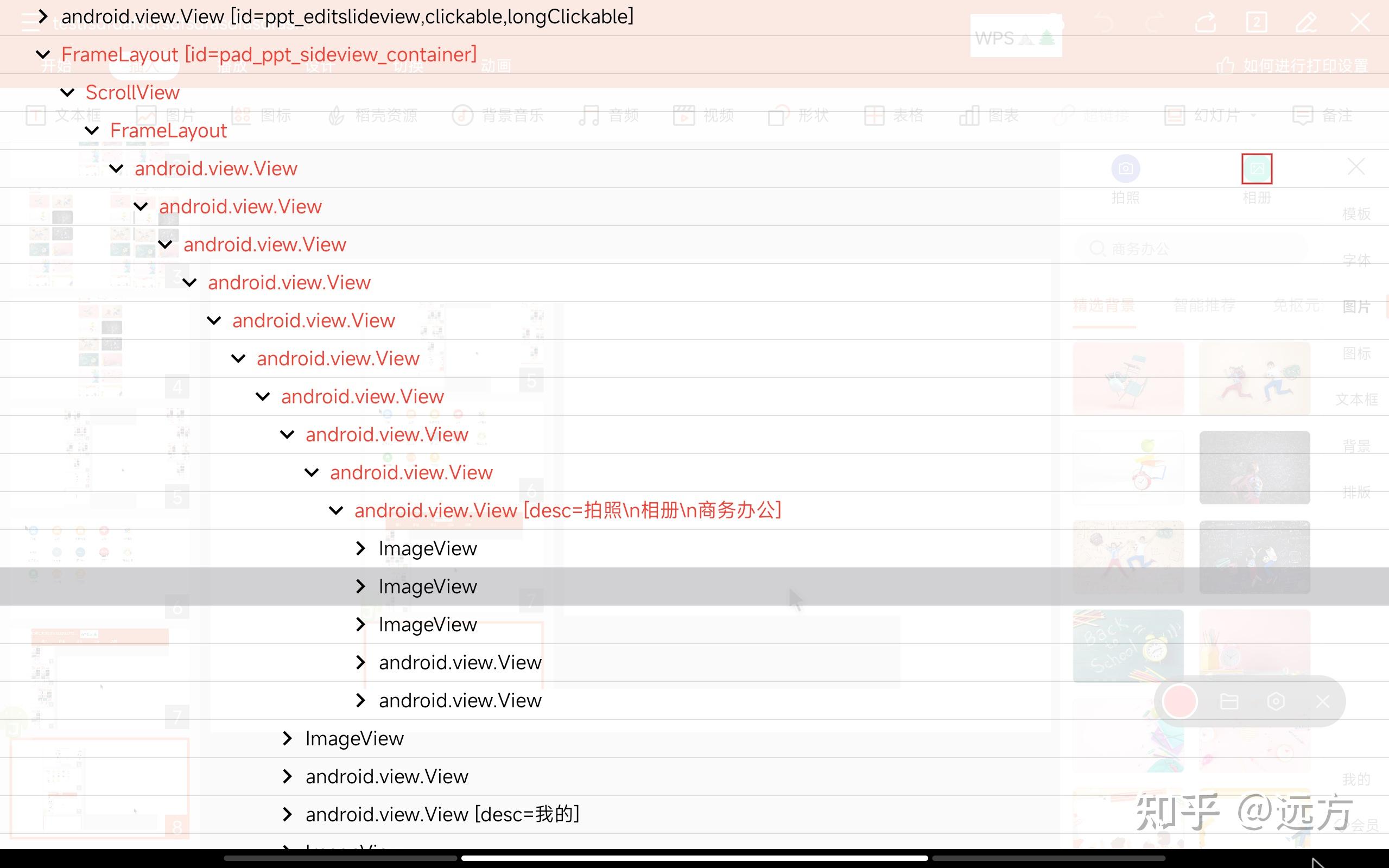Image resolution: width=1389 pixels, height=868 pixels.
Task: Click the 视频 video insert icon
Action: (x=683, y=116)
